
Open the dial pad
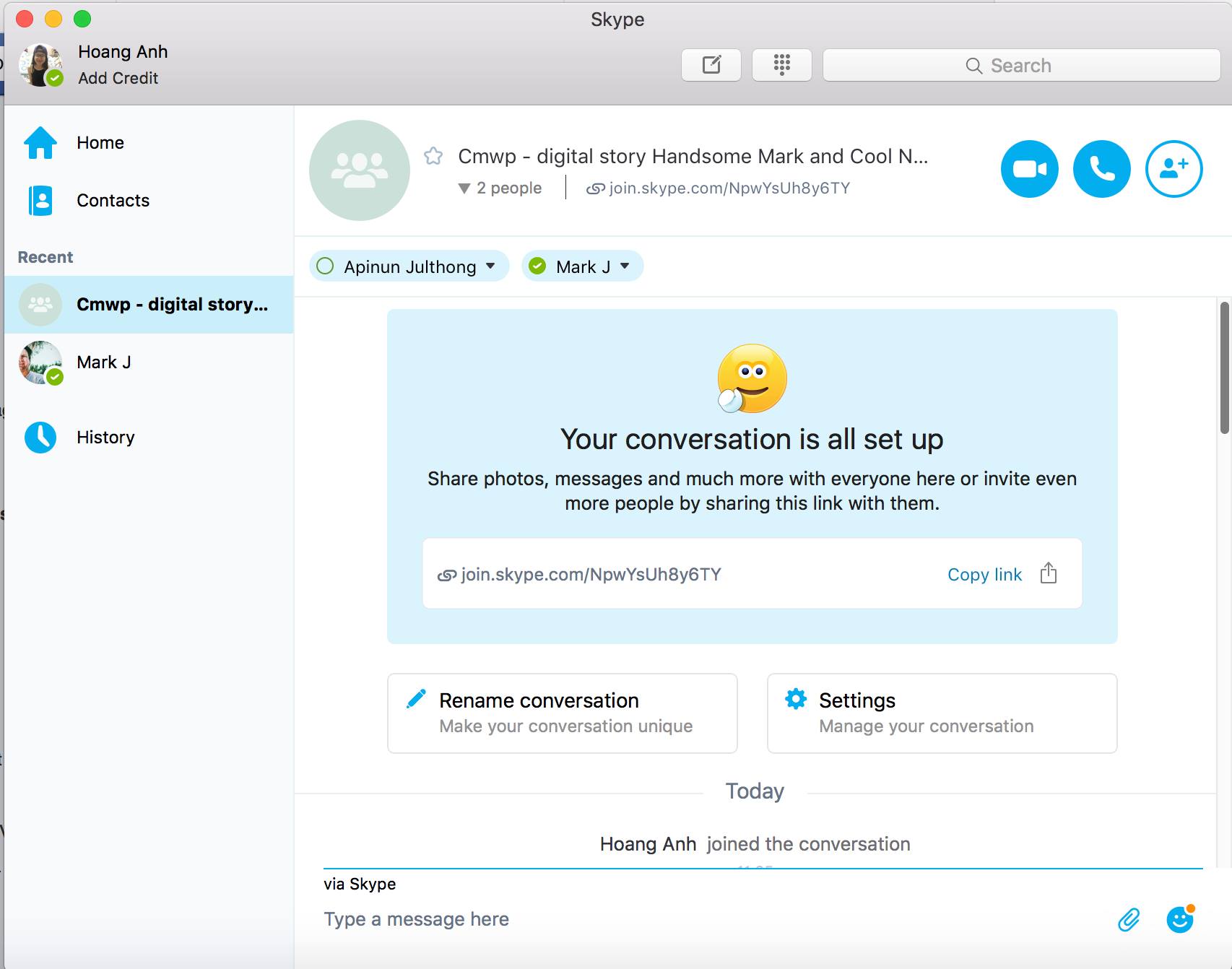[781, 65]
